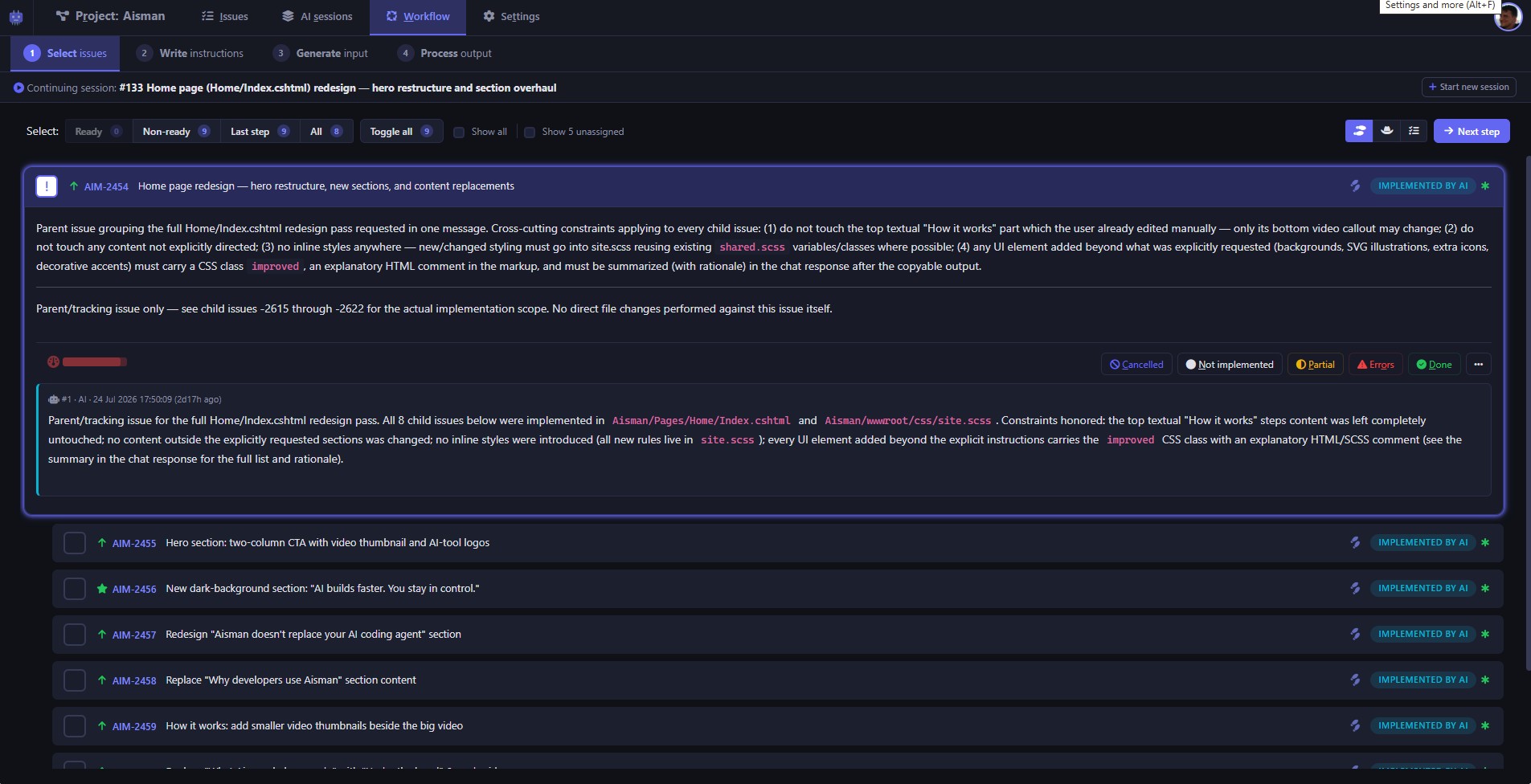This screenshot has height=784, width=1531.
Task: Check the AIM-2459 issue checkbox
Action: (x=75, y=726)
